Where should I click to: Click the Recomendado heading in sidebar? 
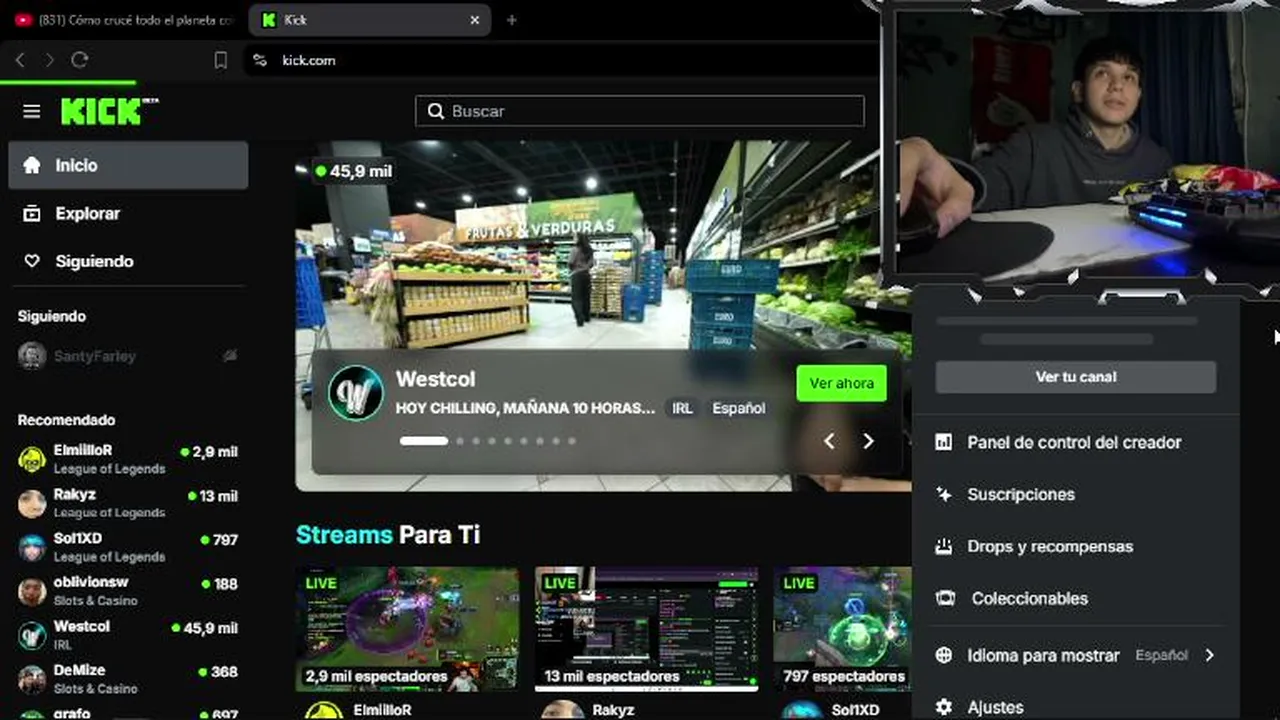click(x=66, y=420)
